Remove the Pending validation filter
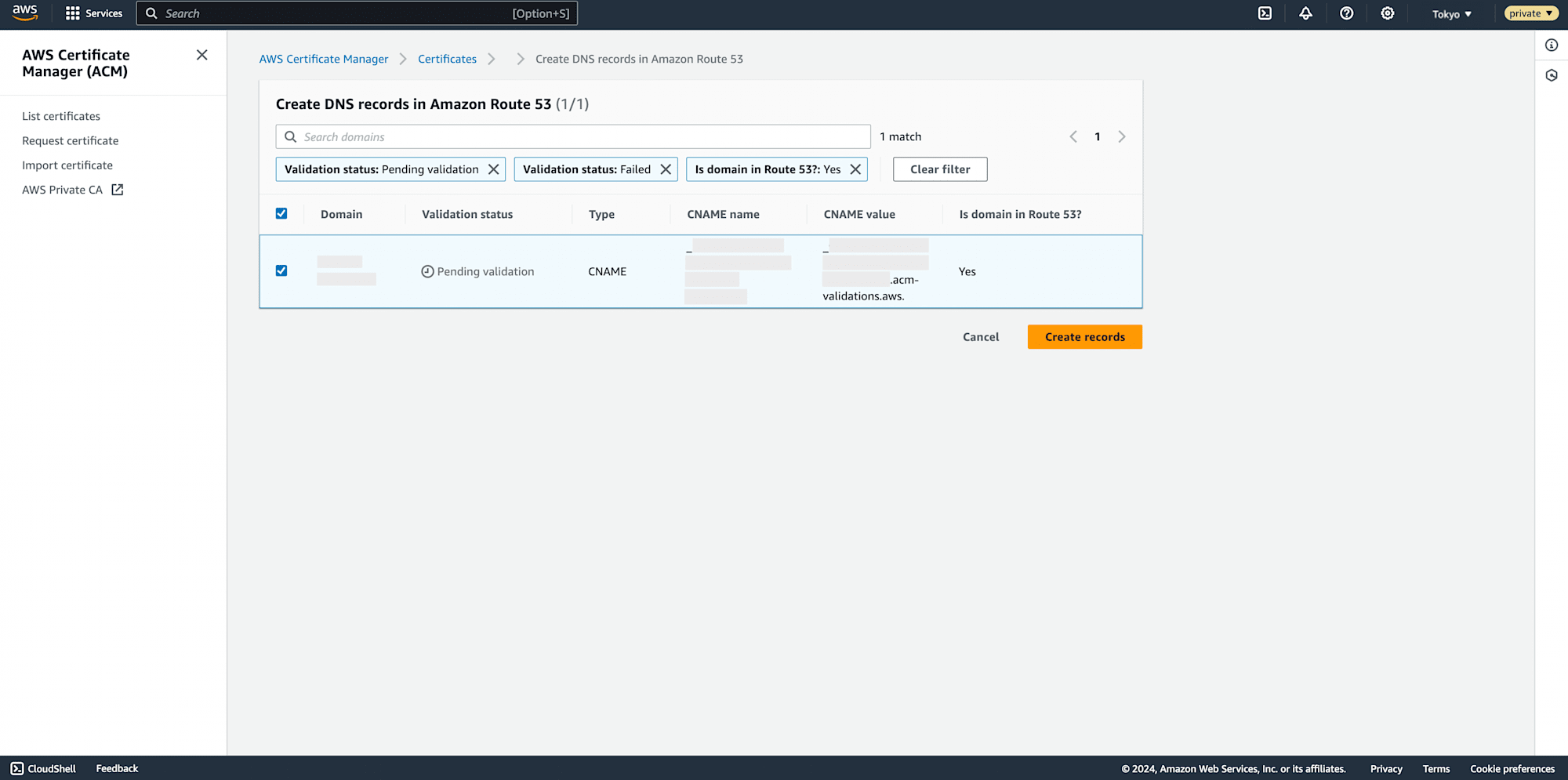1568x780 pixels. [493, 169]
